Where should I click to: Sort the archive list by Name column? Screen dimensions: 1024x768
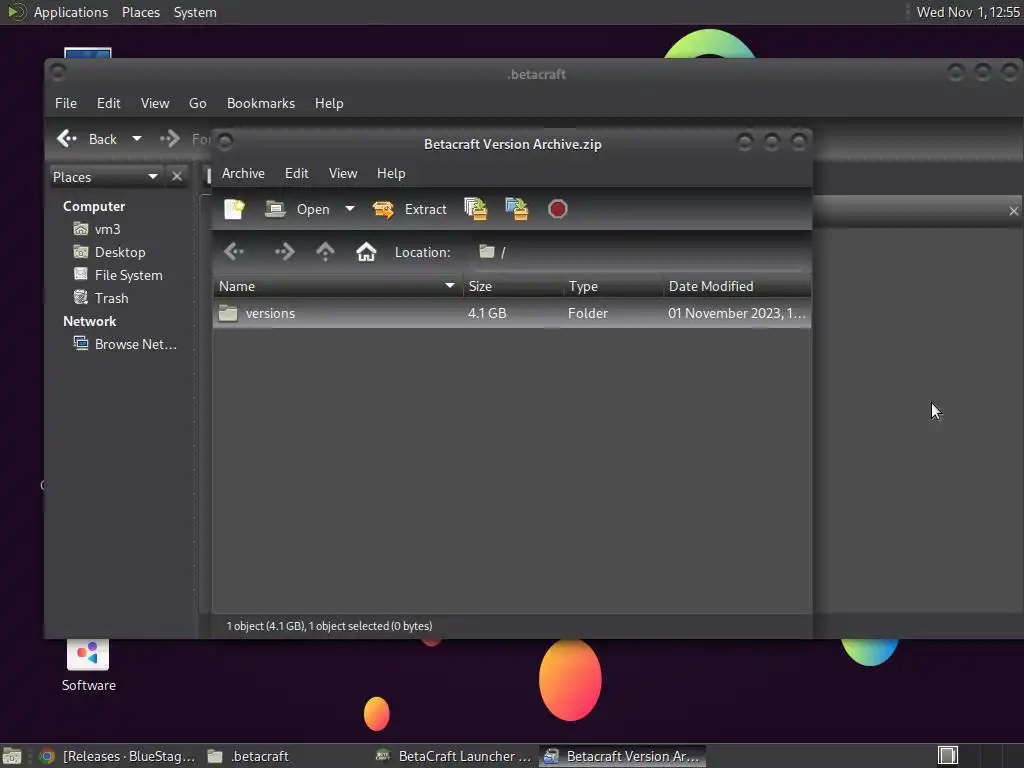[338, 286]
